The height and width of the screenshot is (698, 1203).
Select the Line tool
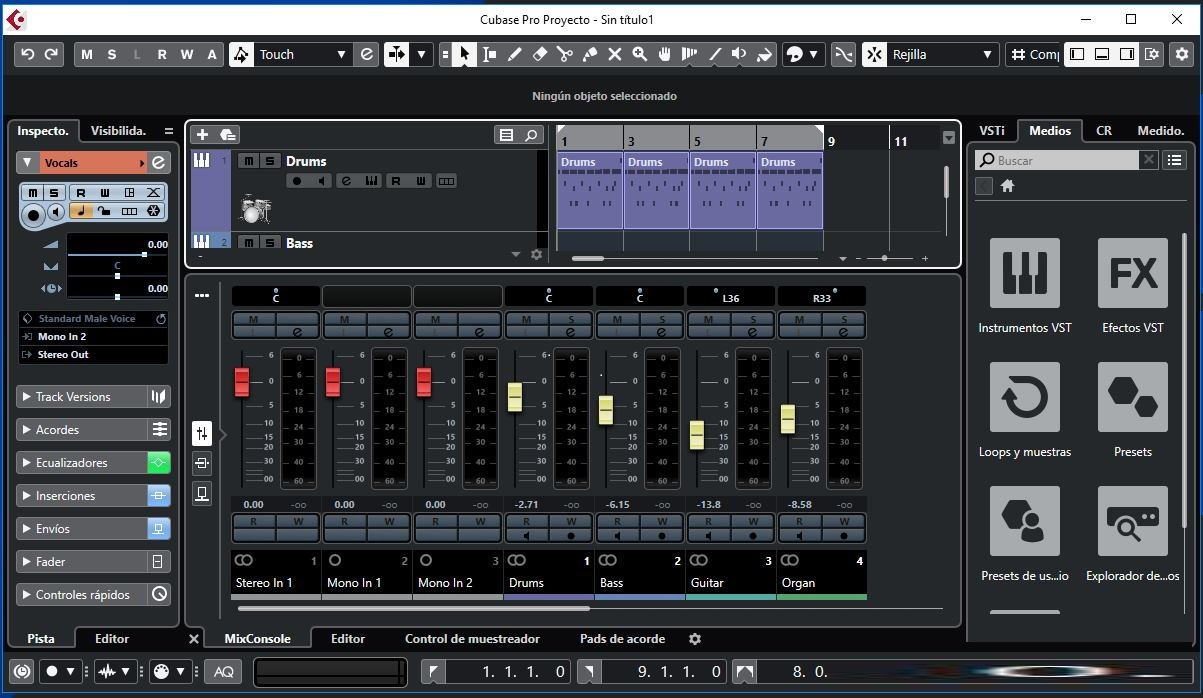coord(714,54)
